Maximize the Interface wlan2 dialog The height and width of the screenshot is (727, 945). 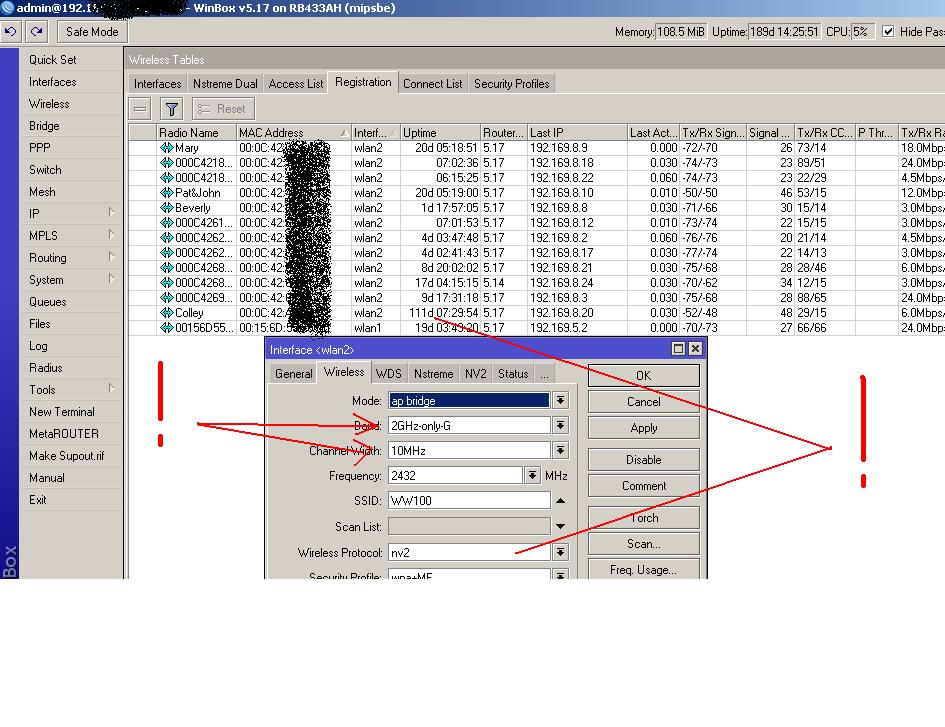point(678,348)
